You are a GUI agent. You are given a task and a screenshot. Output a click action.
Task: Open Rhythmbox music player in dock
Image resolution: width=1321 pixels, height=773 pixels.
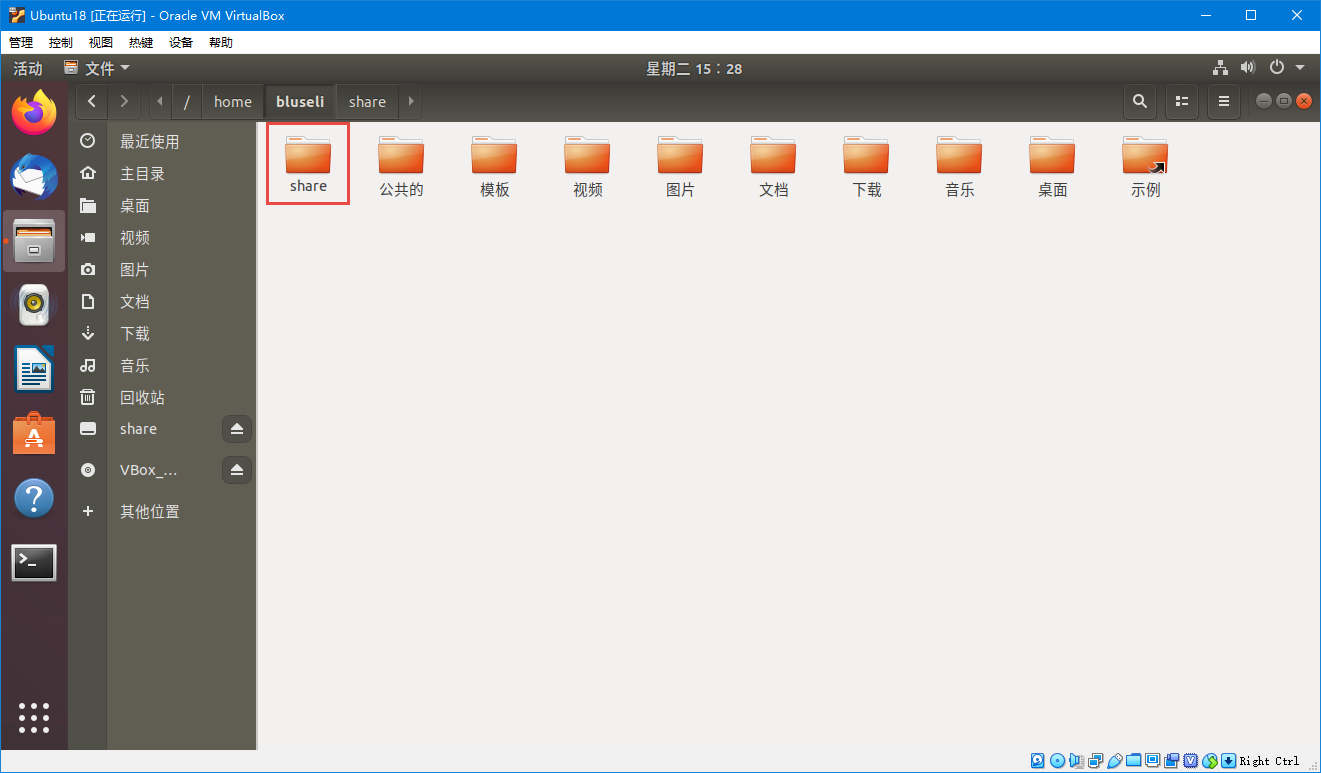34,305
